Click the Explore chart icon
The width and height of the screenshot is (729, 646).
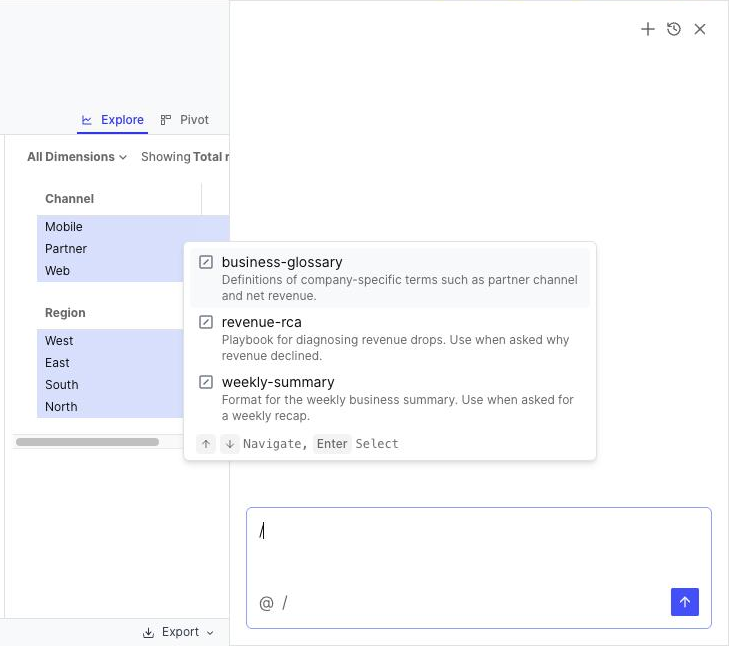coord(86,120)
